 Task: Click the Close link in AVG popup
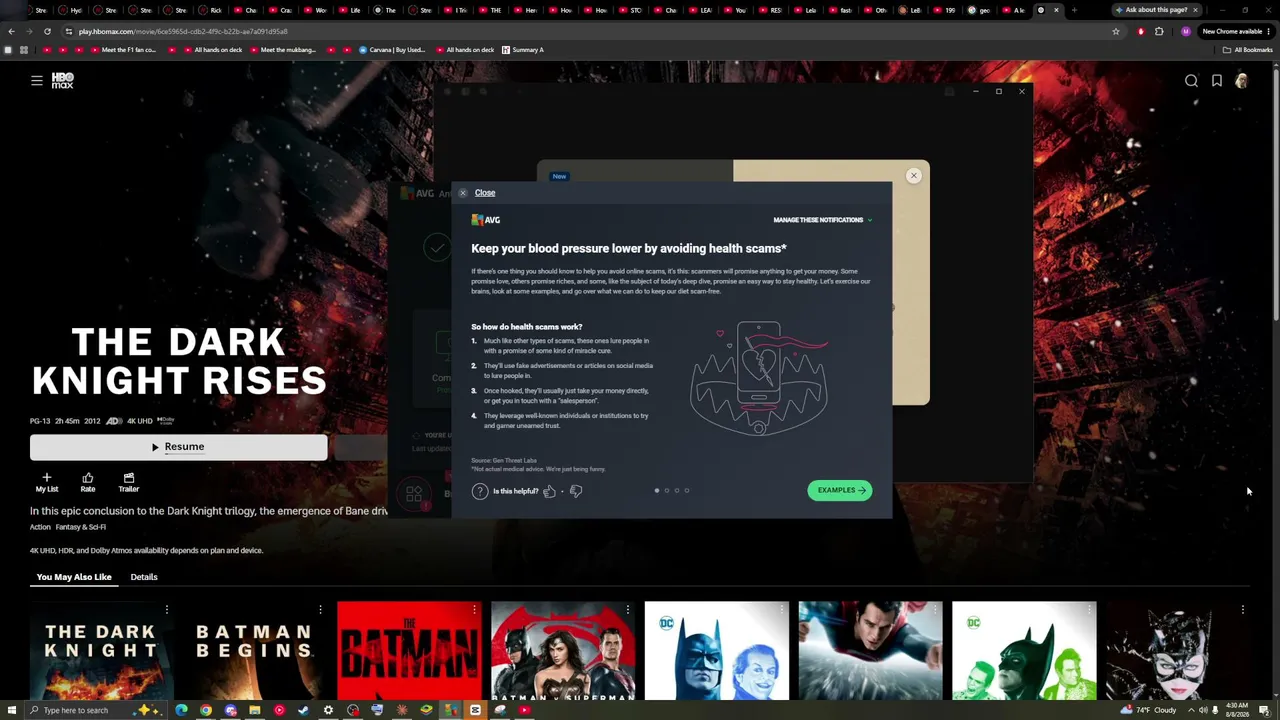(x=485, y=193)
